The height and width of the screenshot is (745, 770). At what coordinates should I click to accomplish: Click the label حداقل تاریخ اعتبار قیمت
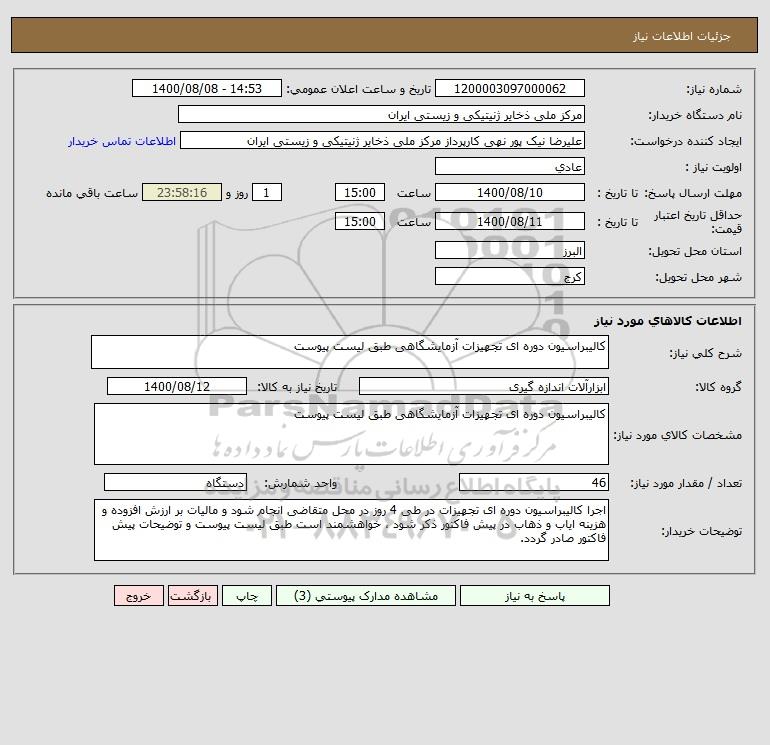click(x=697, y=222)
